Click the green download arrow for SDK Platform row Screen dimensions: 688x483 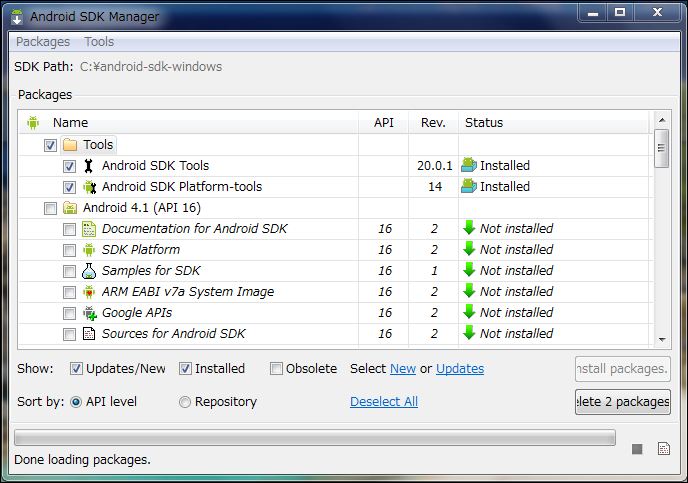click(x=469, y=249)
